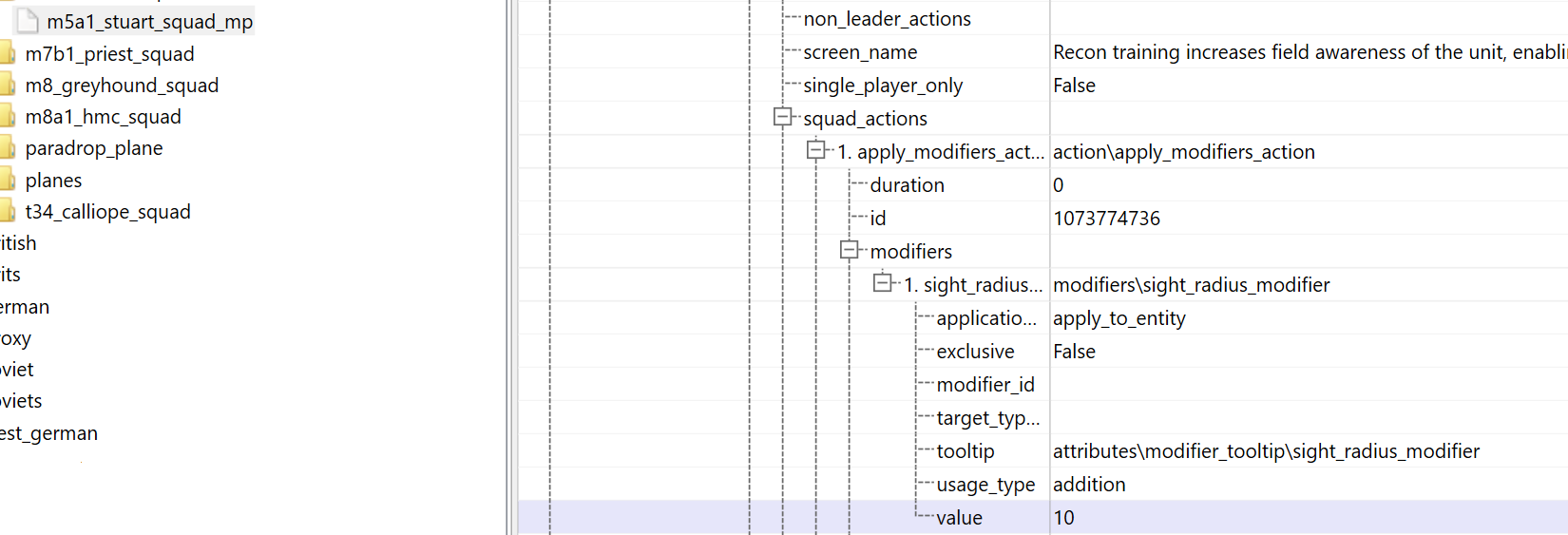Select the tooltip property row
Image resolution: width=1568 pixels, height=535 pixels.
pyautogui.click(x=1042, y=450)
